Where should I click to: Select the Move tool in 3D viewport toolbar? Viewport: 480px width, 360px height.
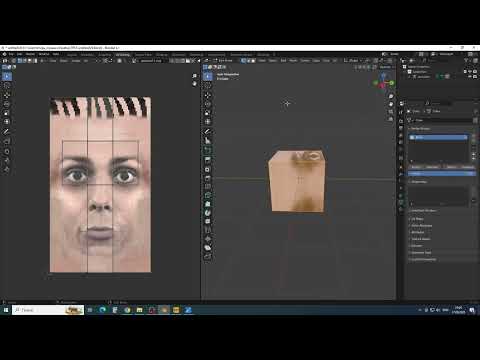207,95
